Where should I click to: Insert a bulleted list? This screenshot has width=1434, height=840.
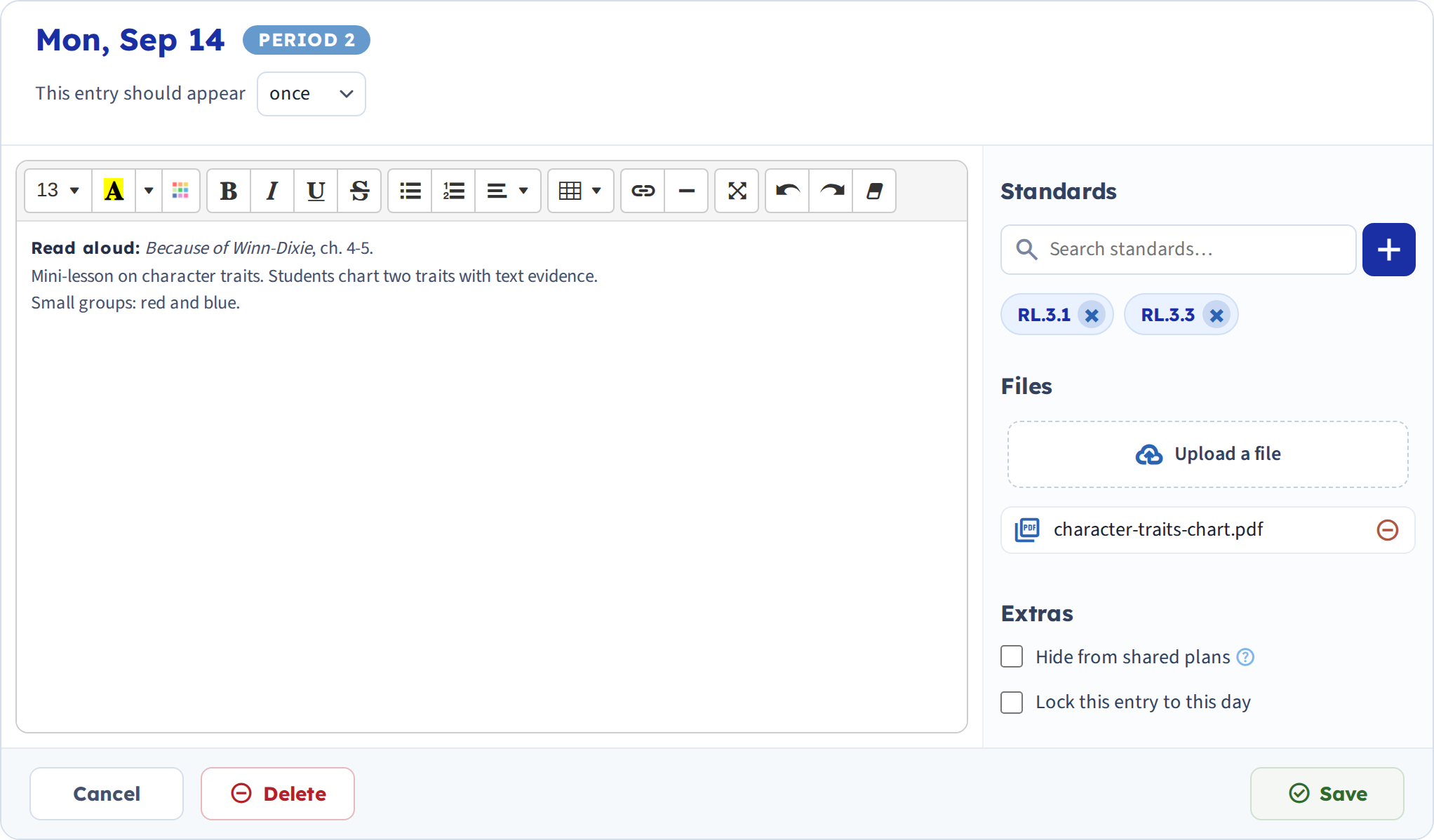pos(410,191)
